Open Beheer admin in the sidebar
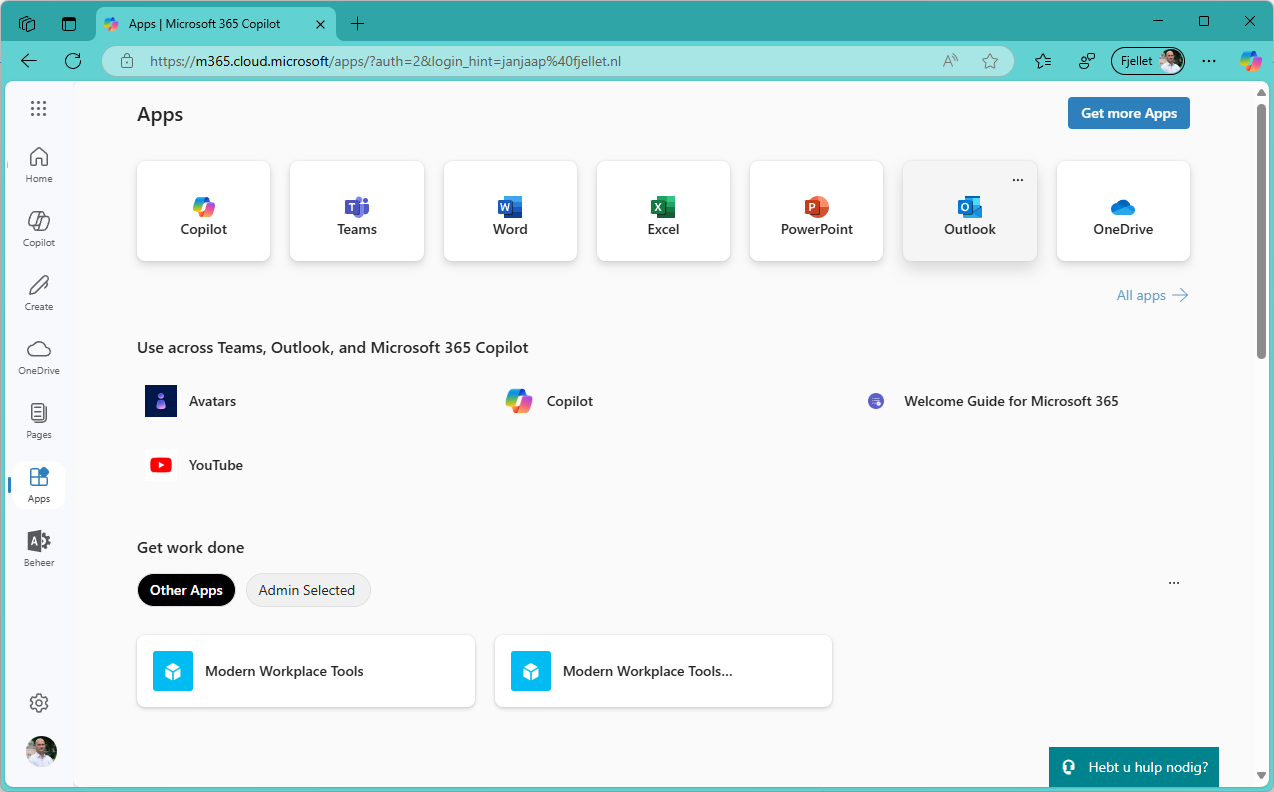This screenshot has width=1274, height=792. (39, 549)
